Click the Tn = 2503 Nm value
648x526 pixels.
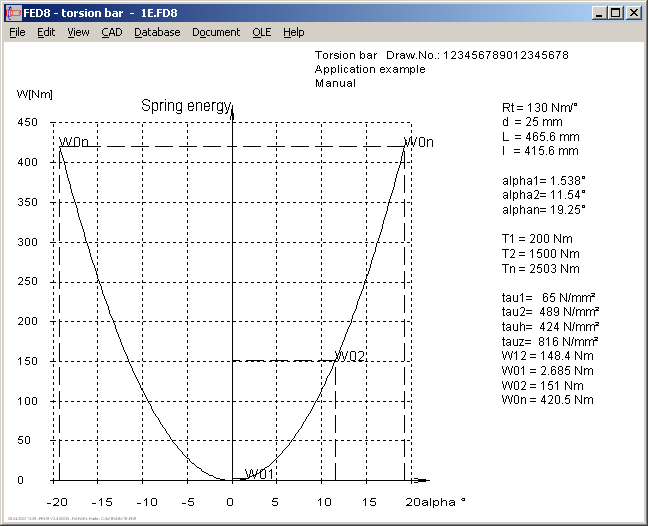click(540, 268)
